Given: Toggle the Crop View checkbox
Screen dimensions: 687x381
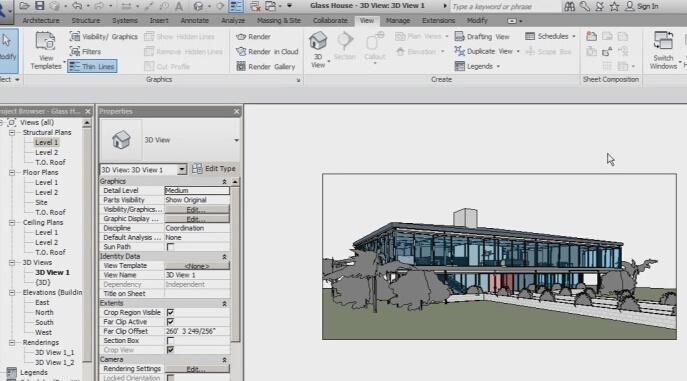Looking at the screenshot, I should click(170, 349).
